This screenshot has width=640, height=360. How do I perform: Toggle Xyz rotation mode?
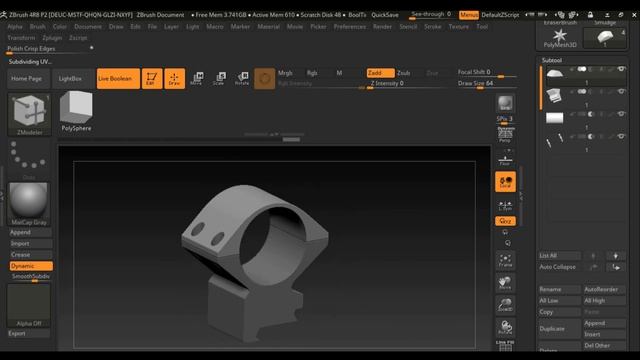click(x=505, y=221)
